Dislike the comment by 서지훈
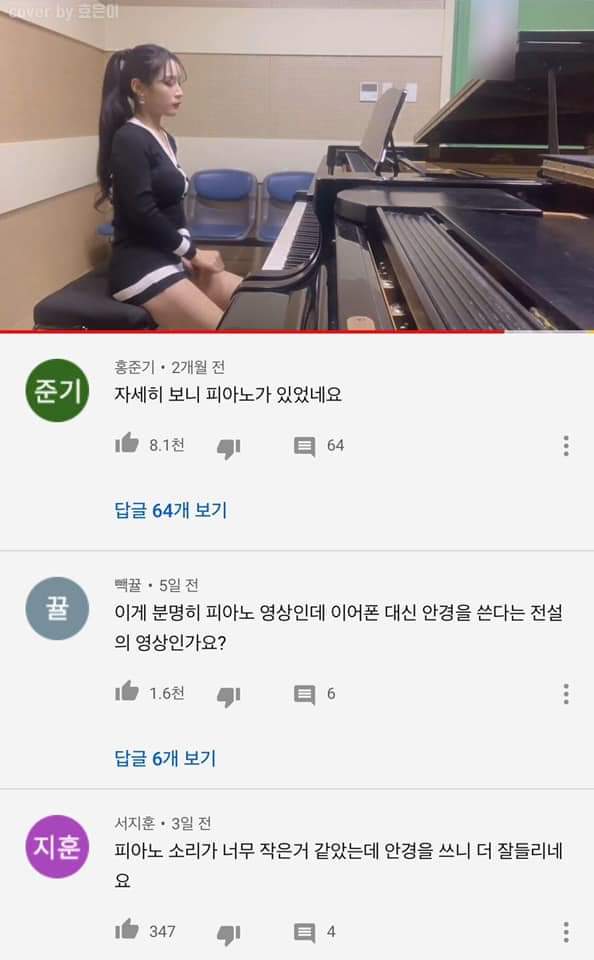Image resolution: width=594 pixels, height=960 pixels. coord(228,935)
